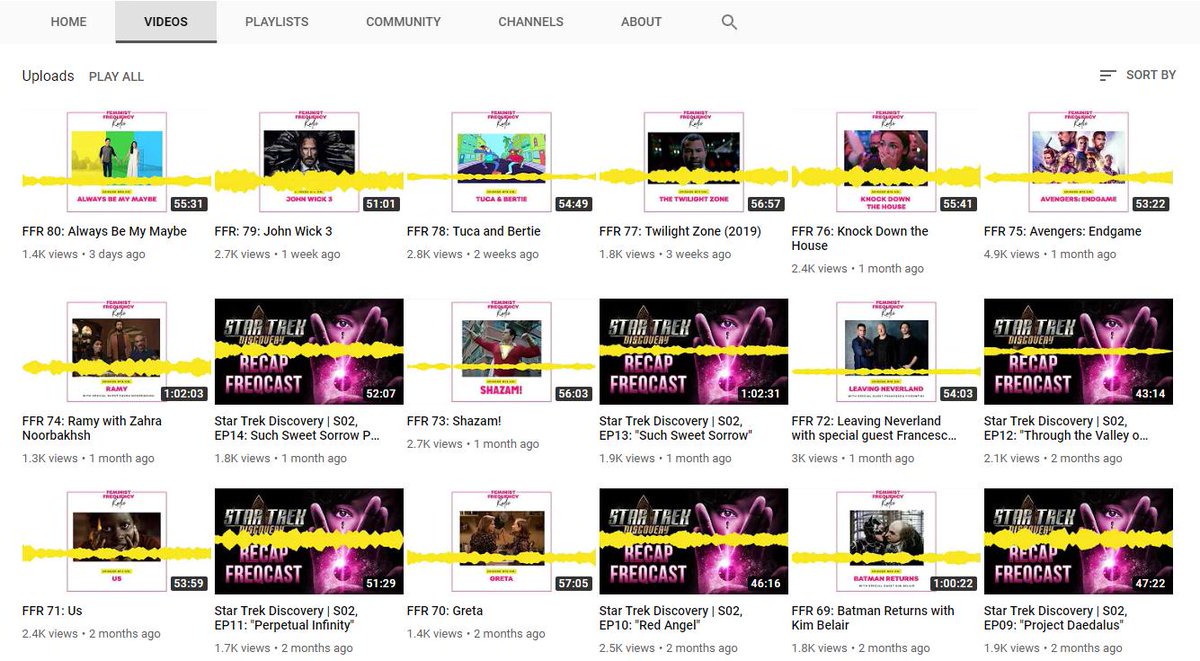Image resolution: width=1200 pixels, height=661 pixels.
Task: Open the Playlists tab
Action: pyautogui.click(x=277, y=21)
